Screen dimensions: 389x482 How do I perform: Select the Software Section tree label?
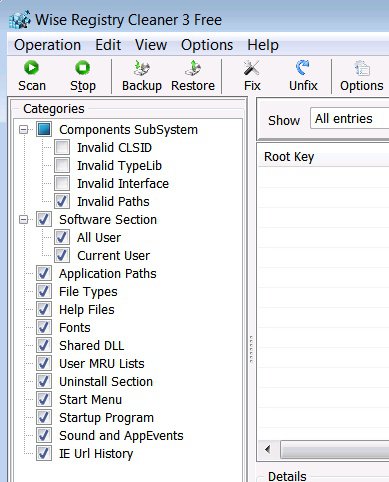108,219
